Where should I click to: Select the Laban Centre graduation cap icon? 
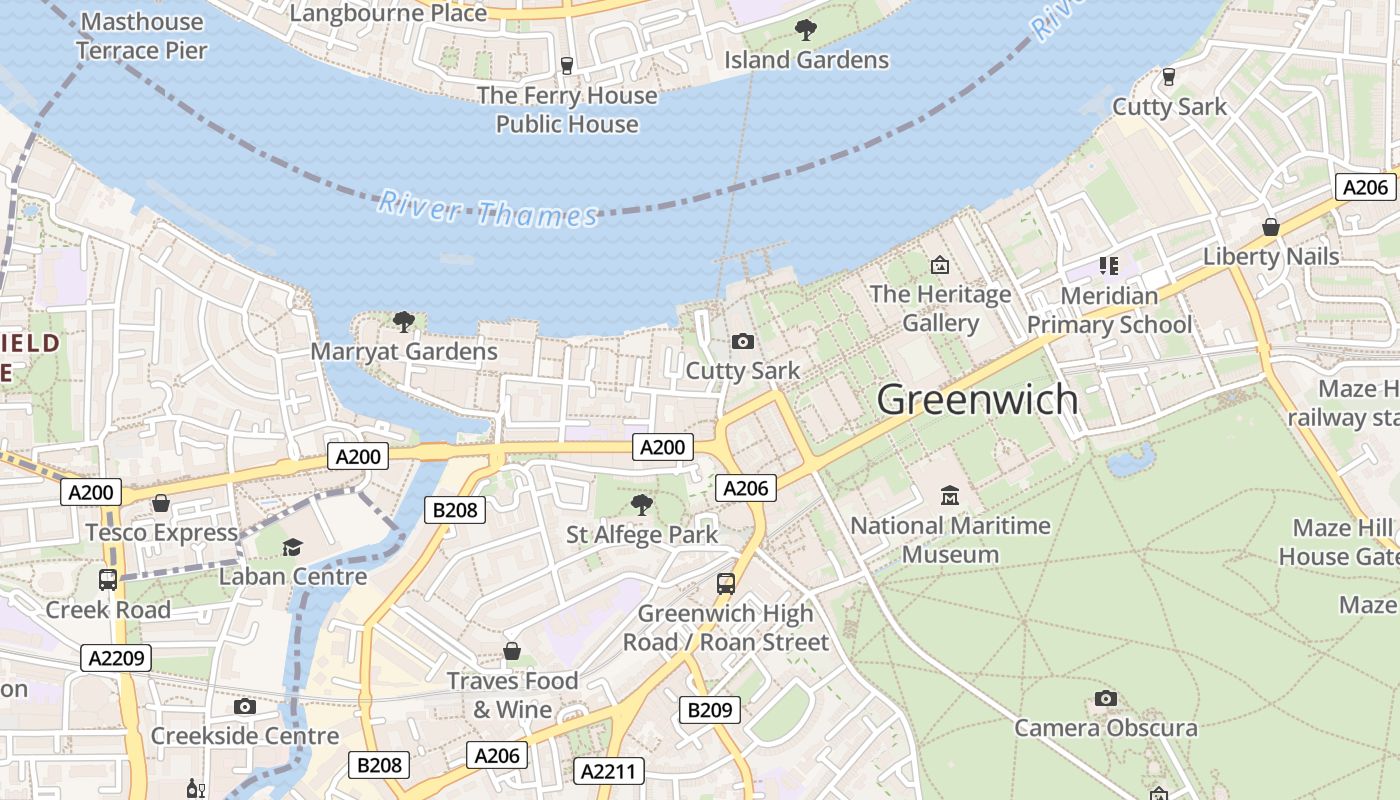[x=292, y=547]
